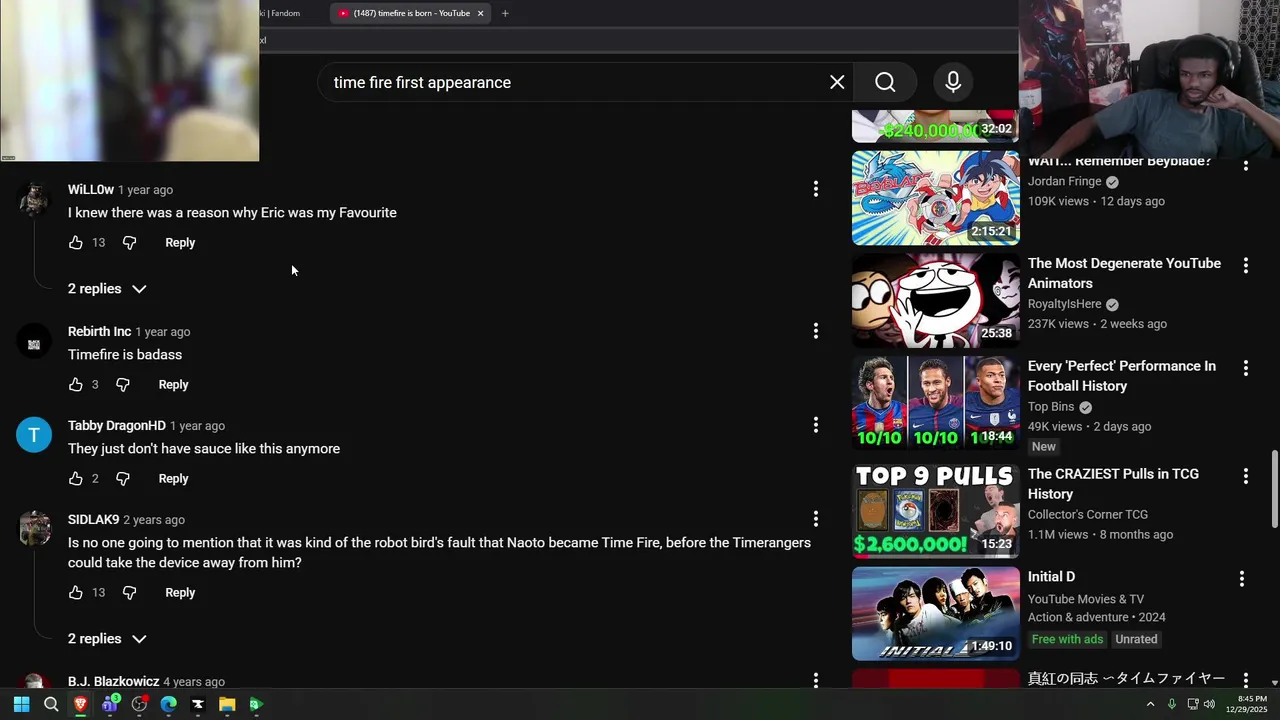Image resolution: width=1280 pixels, height=720 pixels.
Task: Open Microsoft Teams from the taskbar
Action: 110,704
